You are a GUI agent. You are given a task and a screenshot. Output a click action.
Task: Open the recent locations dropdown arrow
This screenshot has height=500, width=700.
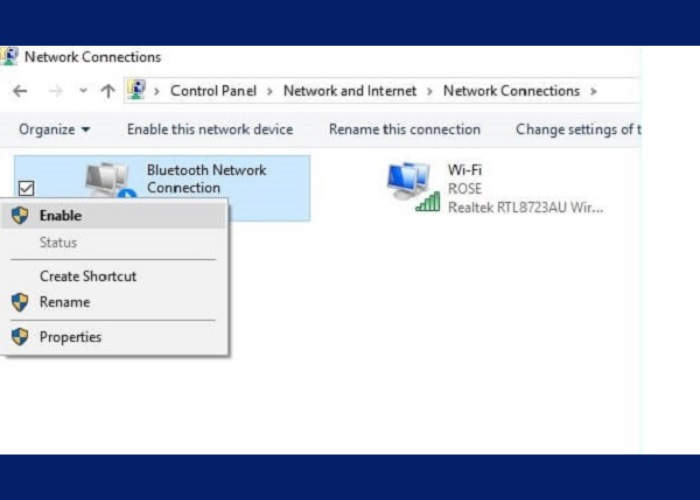coord(82,91)
